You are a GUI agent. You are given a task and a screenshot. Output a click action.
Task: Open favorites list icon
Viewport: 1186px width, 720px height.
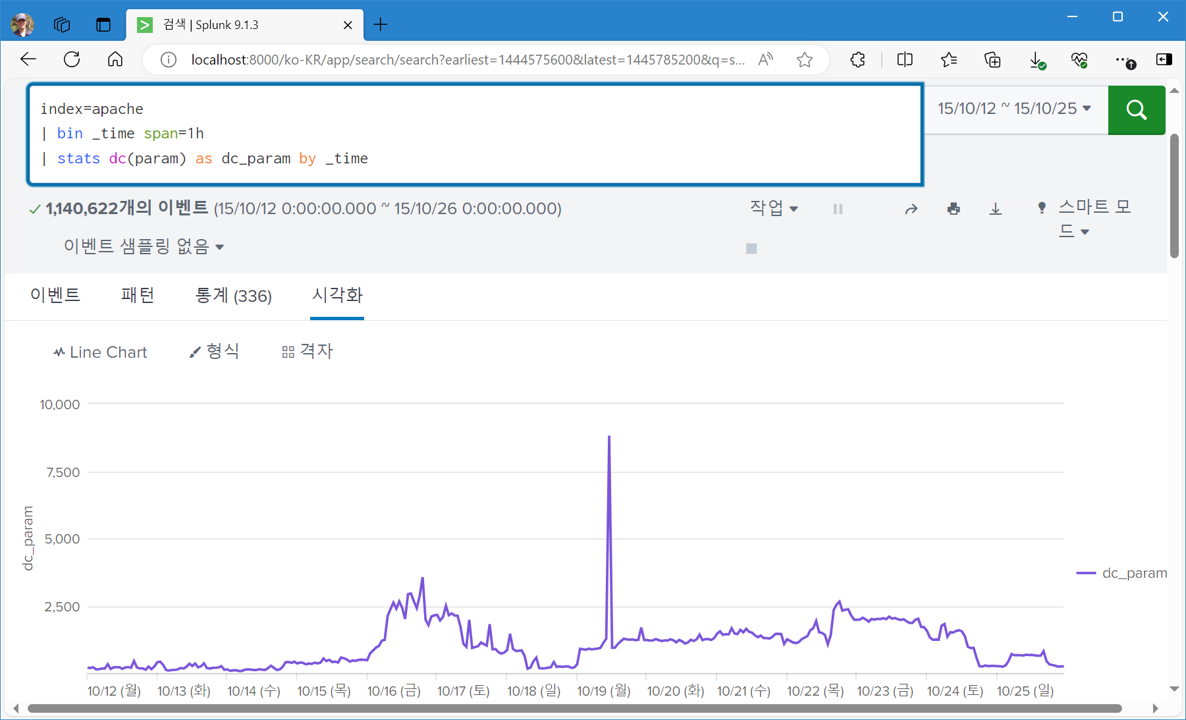tap(948, 60)
